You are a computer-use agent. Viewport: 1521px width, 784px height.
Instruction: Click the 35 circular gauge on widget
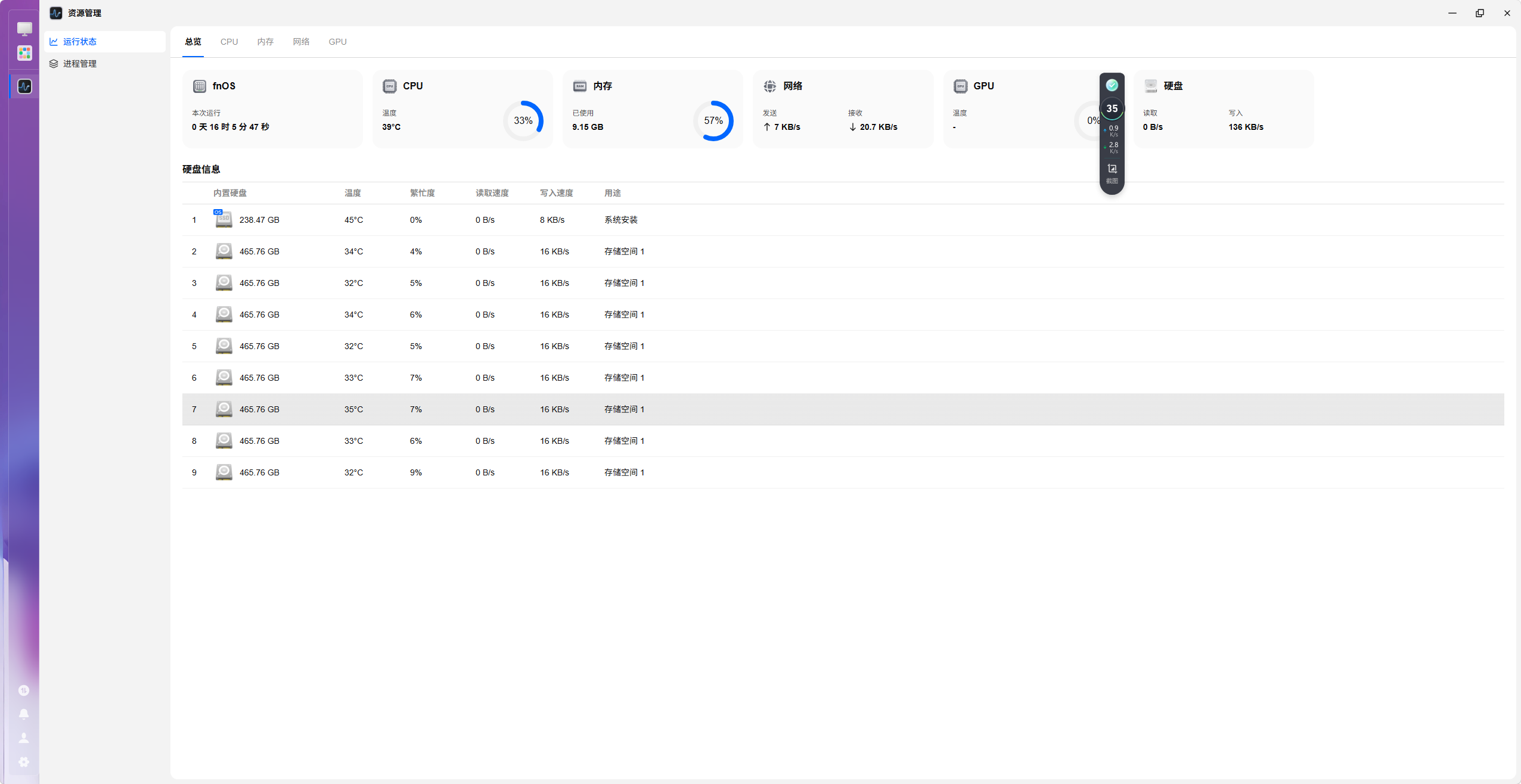(x=1112, y=108)
